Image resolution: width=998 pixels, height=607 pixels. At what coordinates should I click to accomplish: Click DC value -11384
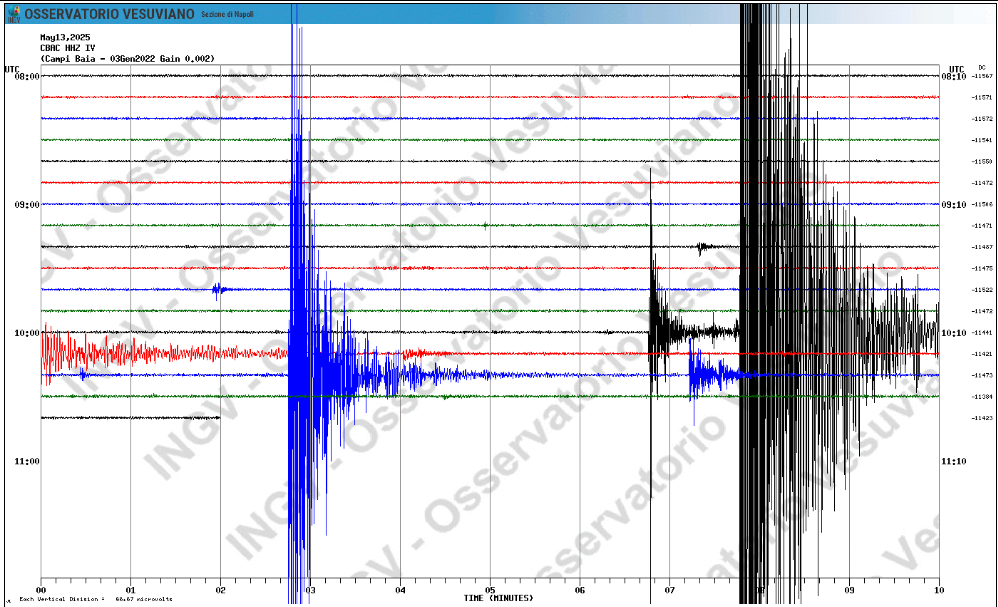[x=982, y=397]
